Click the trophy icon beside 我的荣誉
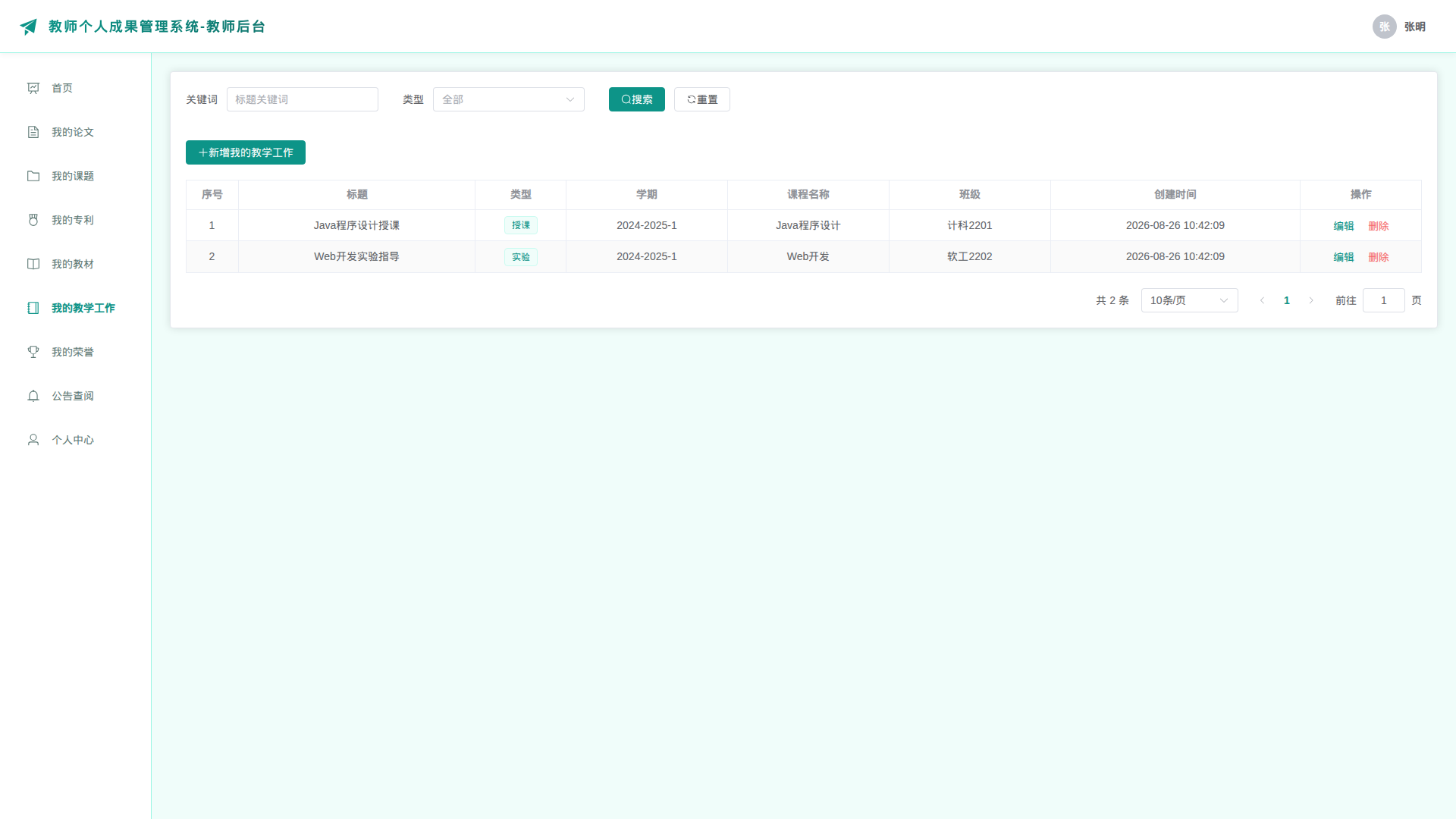The height and width of the screenshot is (819, 1456). click(33, 352)
